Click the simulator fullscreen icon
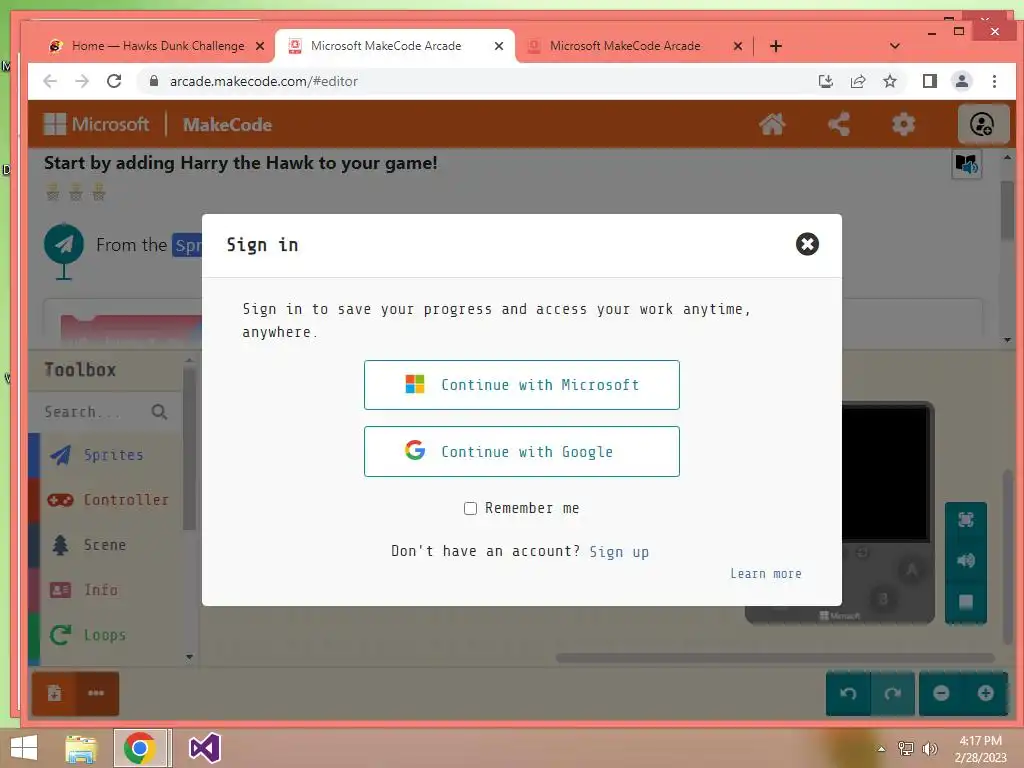Viewport: 1024px width, 768px height. (966, 520)
